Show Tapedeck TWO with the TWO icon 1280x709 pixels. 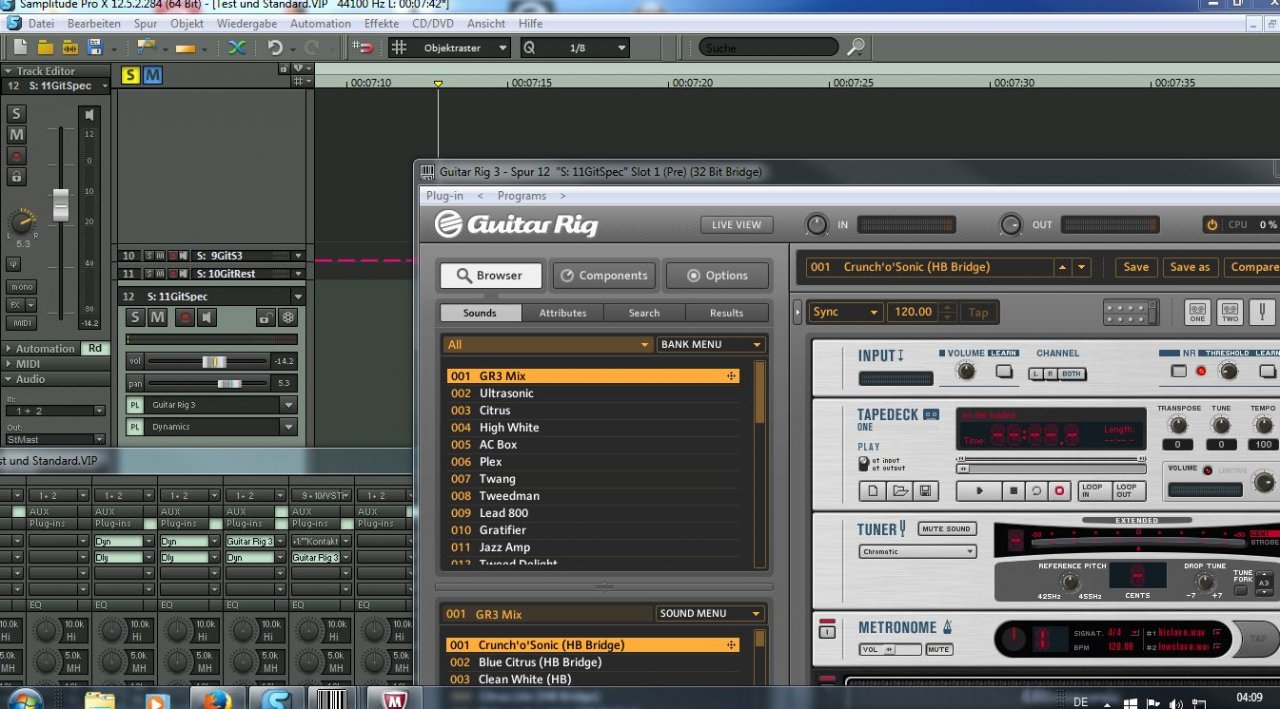click(1229, 312)
